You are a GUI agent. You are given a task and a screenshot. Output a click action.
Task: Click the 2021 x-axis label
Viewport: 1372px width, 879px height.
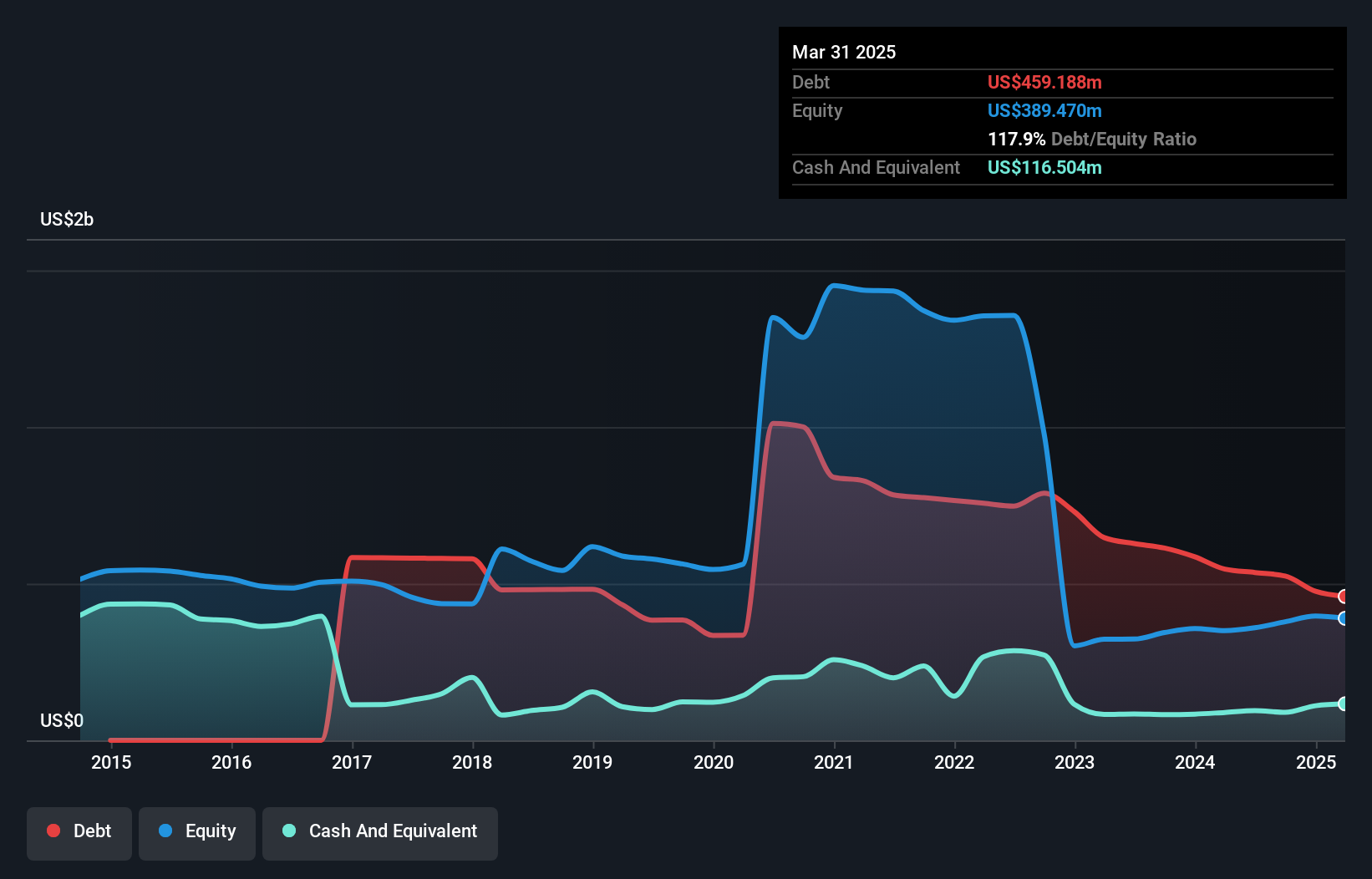(x=834, y=762)
